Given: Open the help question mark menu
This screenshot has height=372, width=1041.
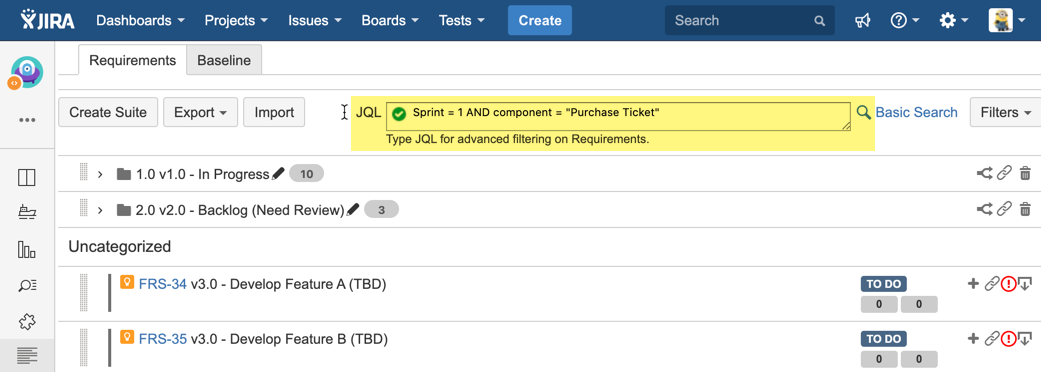Looking at the screenshot, I should [x=904, y=21].
